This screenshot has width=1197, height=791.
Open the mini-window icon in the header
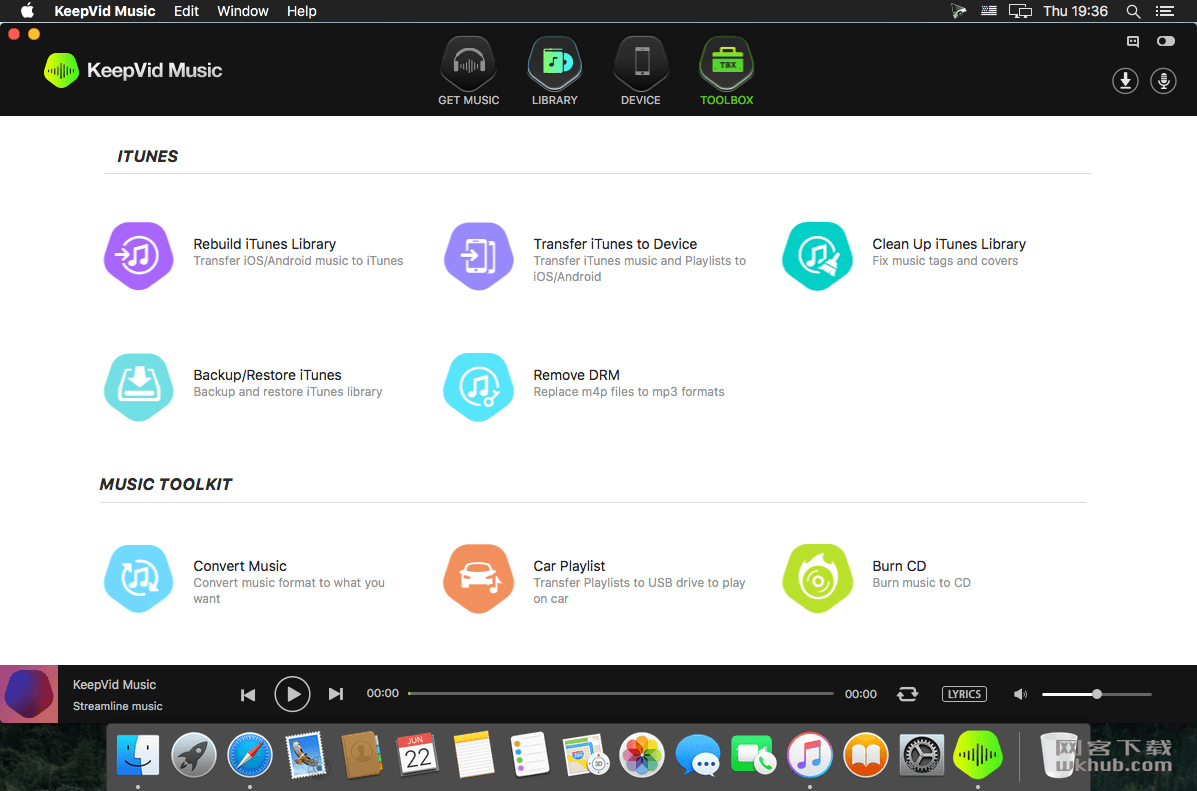[1133, 41]
